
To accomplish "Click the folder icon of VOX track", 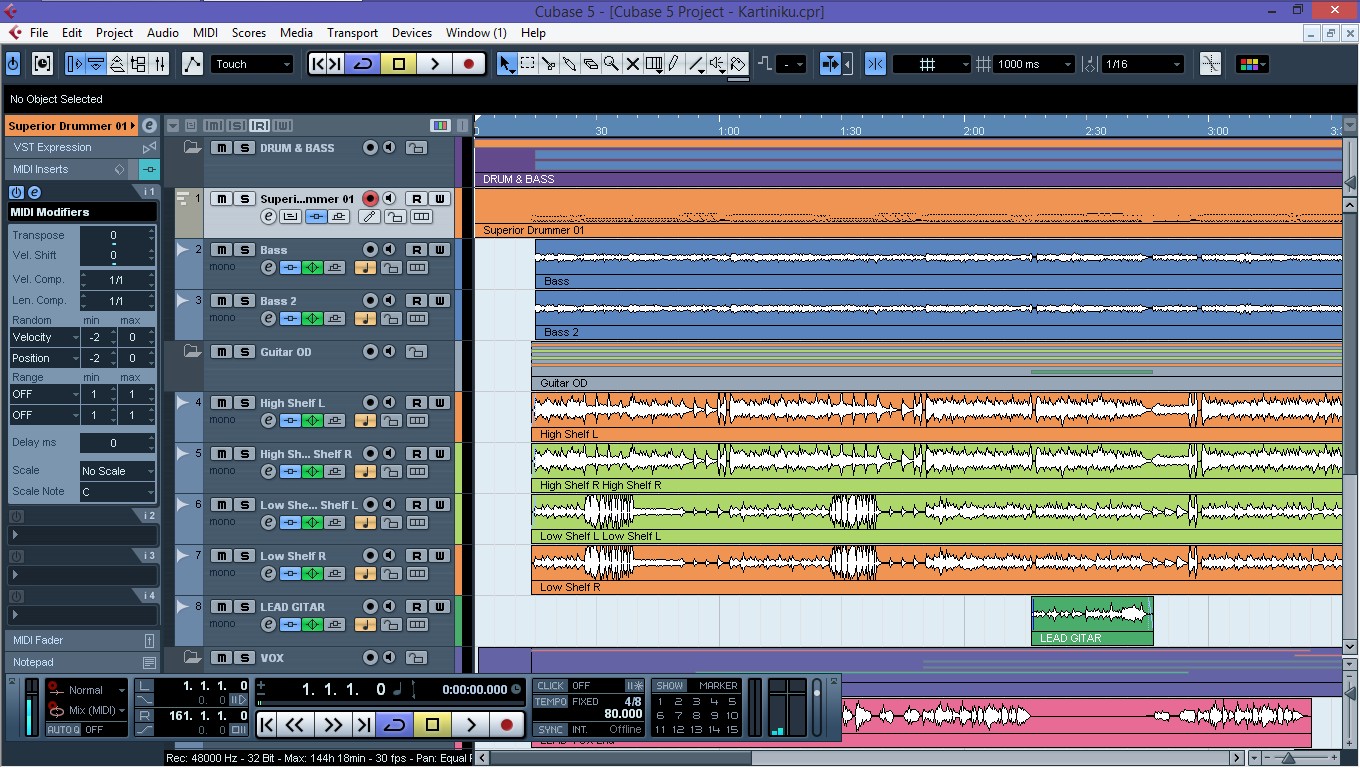I will (x=192, y=657).
